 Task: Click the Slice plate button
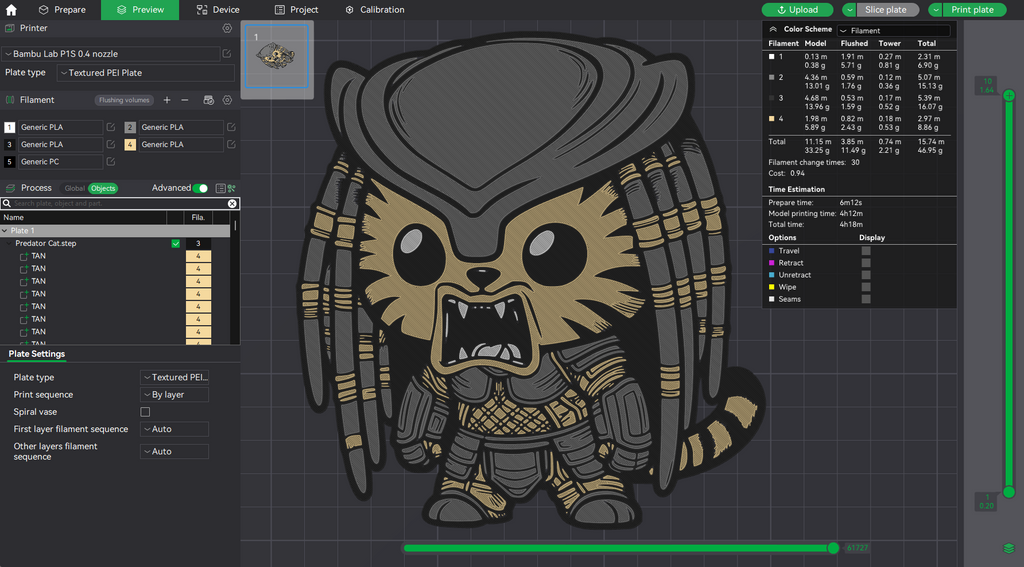click(886, 10)
